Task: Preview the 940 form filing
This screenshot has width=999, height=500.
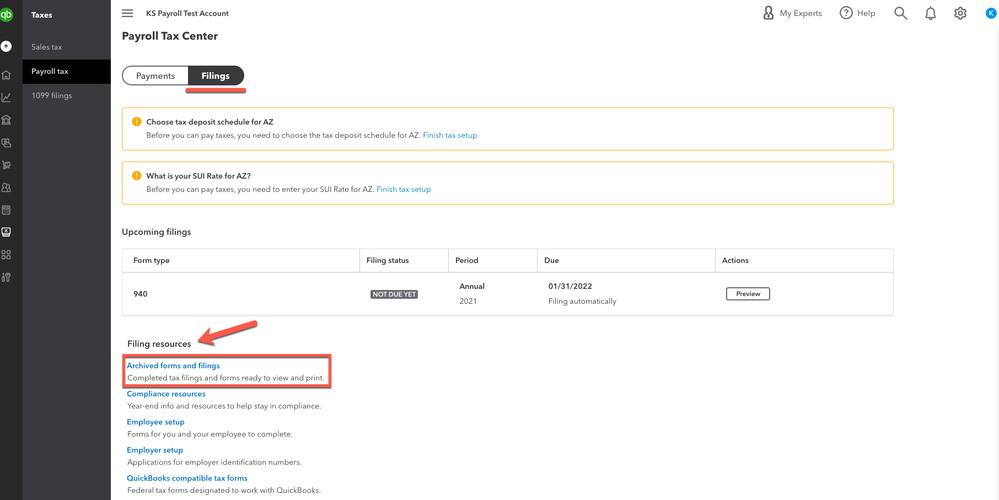Action: pos(748,294)
